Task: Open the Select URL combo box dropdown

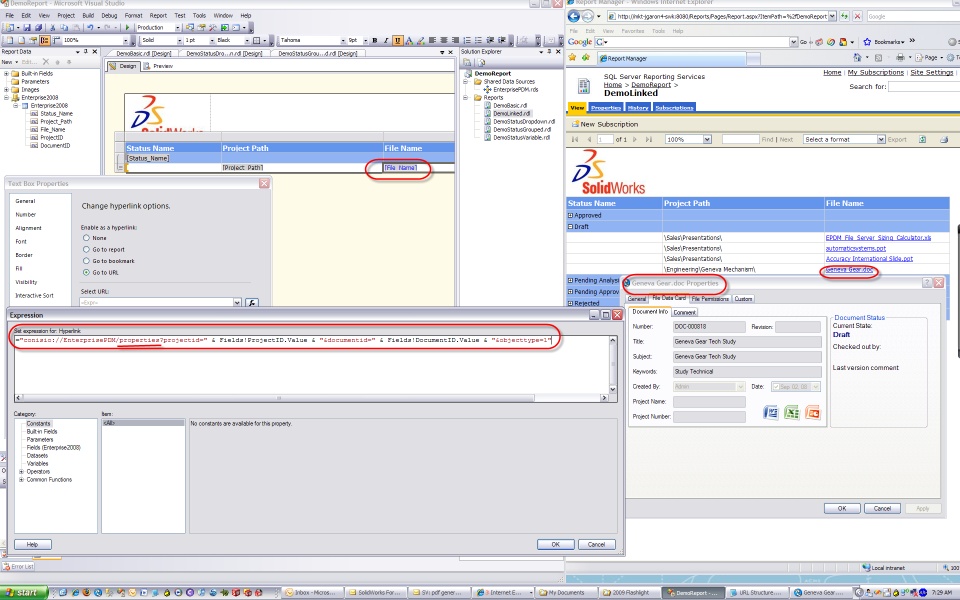Action: (237, 302)
